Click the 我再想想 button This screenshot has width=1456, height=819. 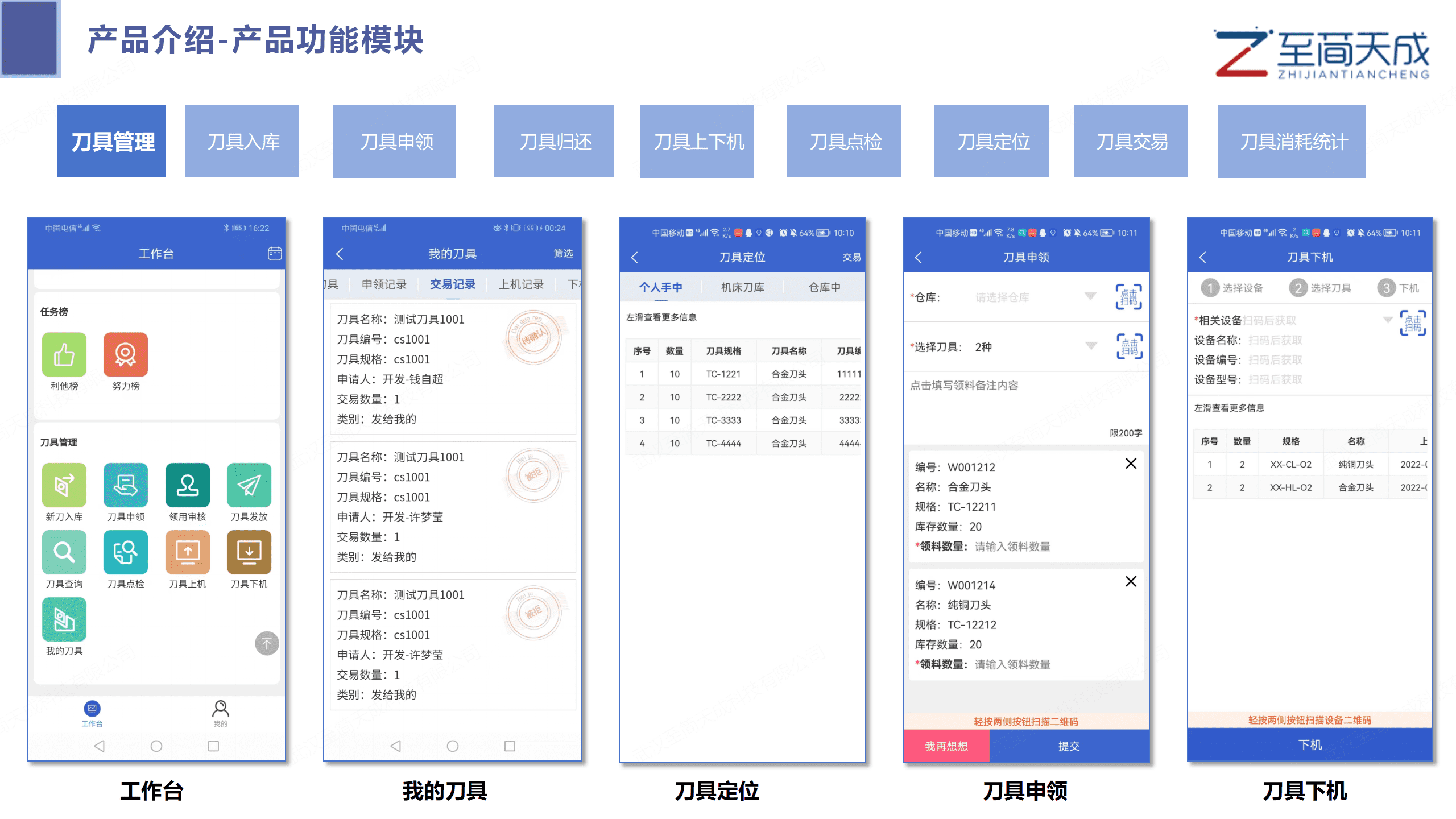[x=946, y=746]
